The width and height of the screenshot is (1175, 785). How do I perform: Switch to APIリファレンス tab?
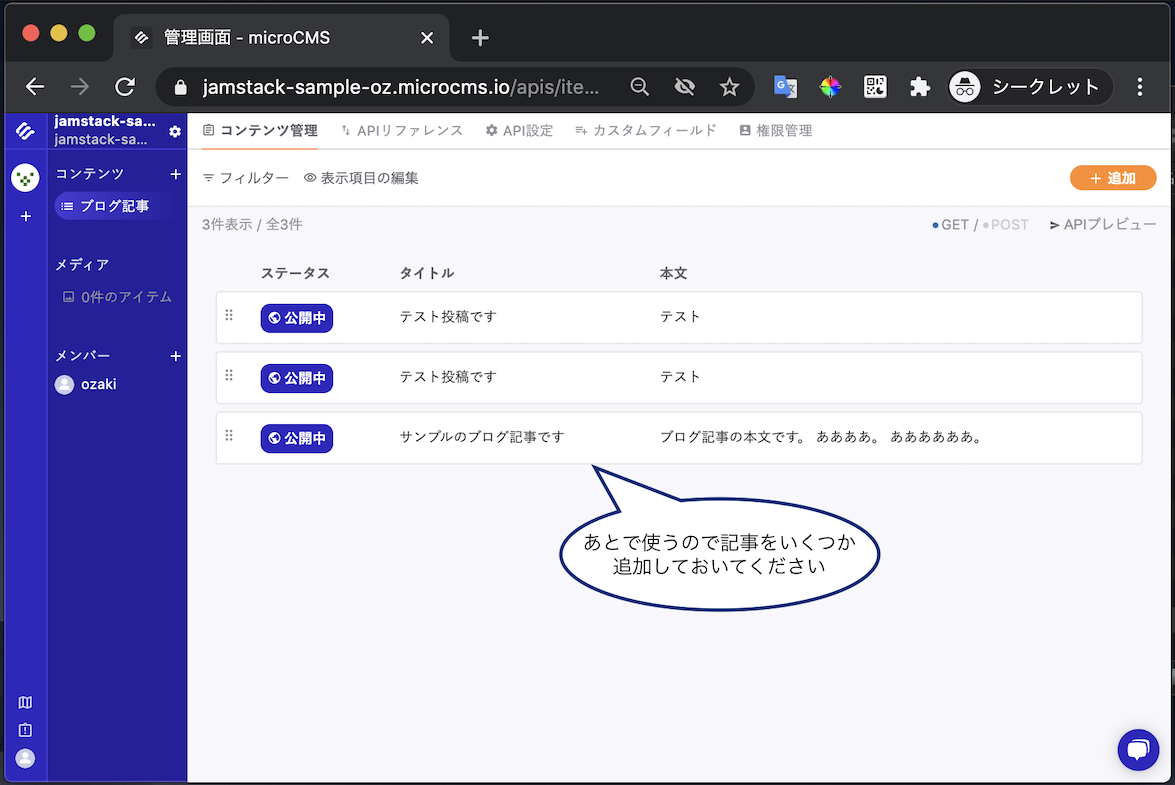click(402, 130)
